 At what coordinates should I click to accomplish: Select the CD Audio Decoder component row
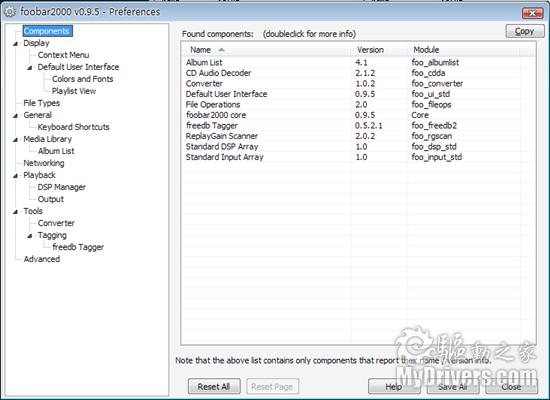coord(358,73)
